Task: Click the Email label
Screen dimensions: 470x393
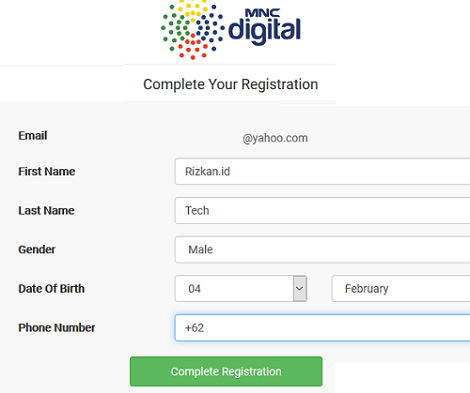Action: tap(33, 136)
